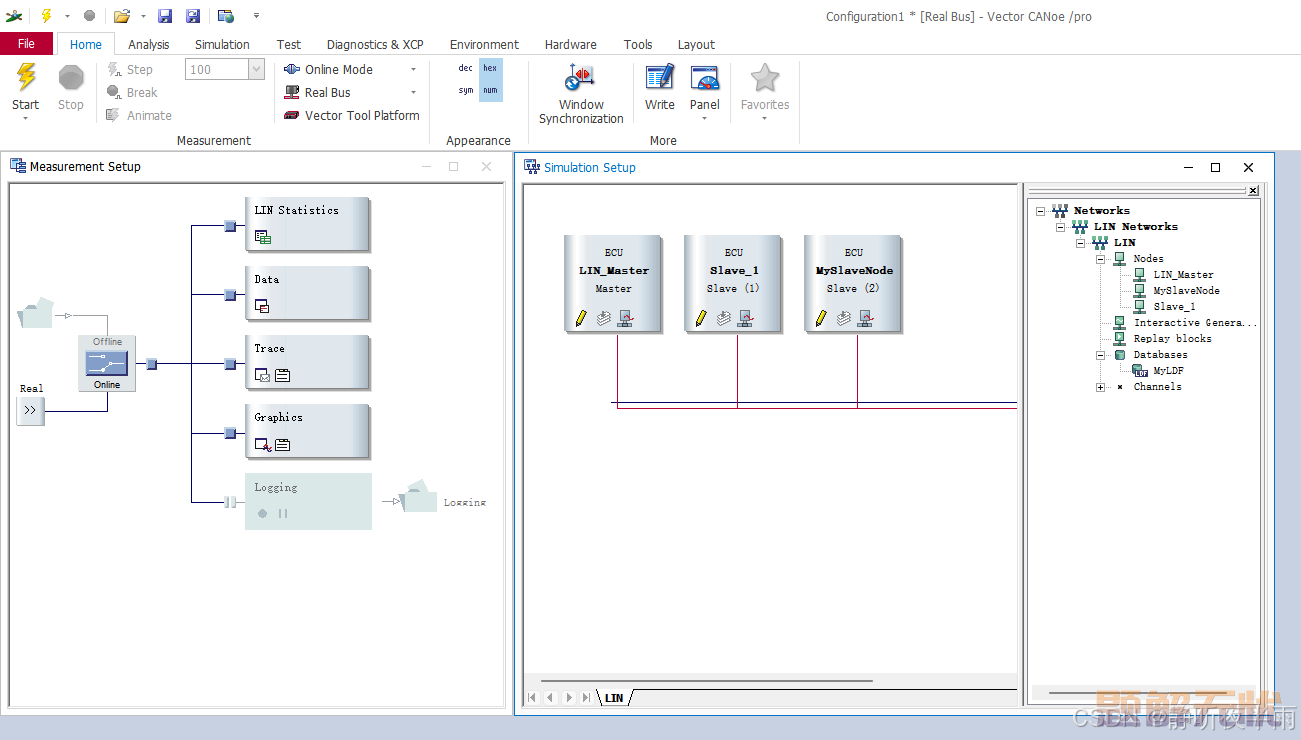The height and width of the screenshot is (740, 1301).
Task: Click the Graphics block first icon
Action: pos(263,444)
